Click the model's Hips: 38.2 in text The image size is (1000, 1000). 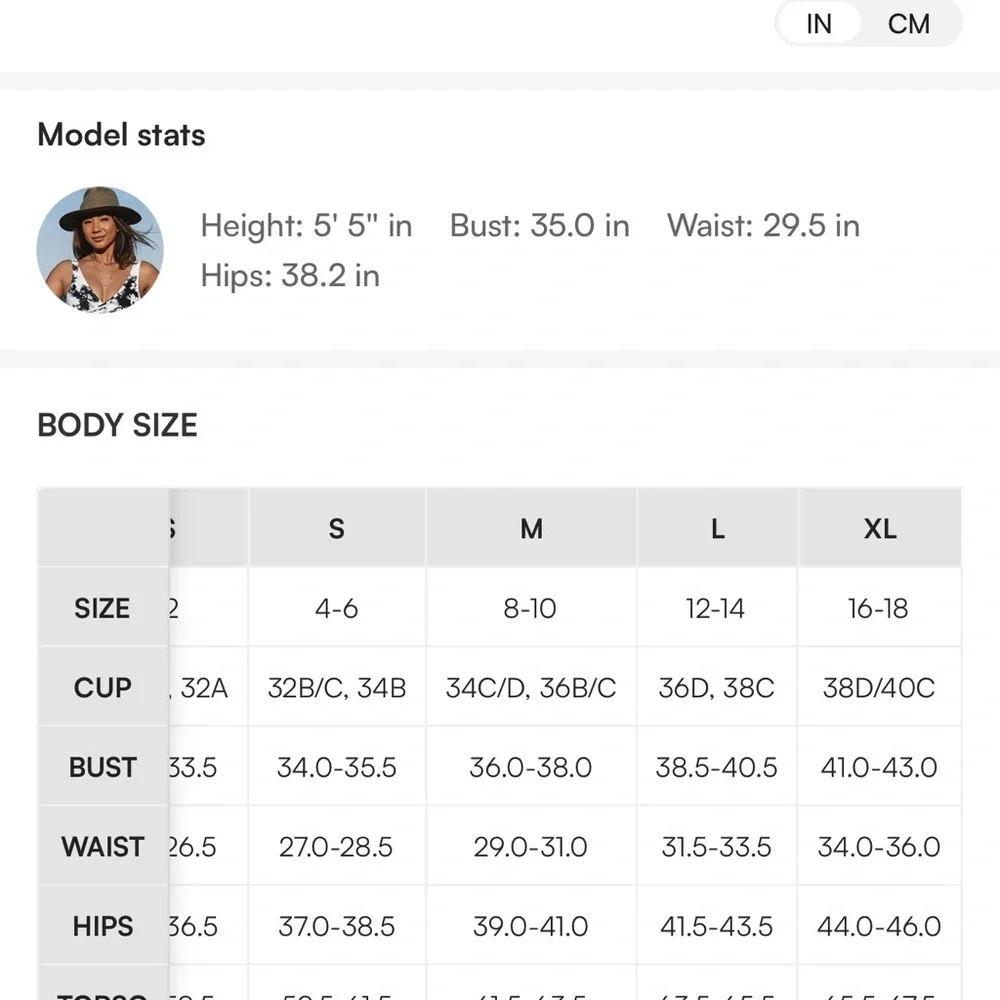click(x=290, y=275)
